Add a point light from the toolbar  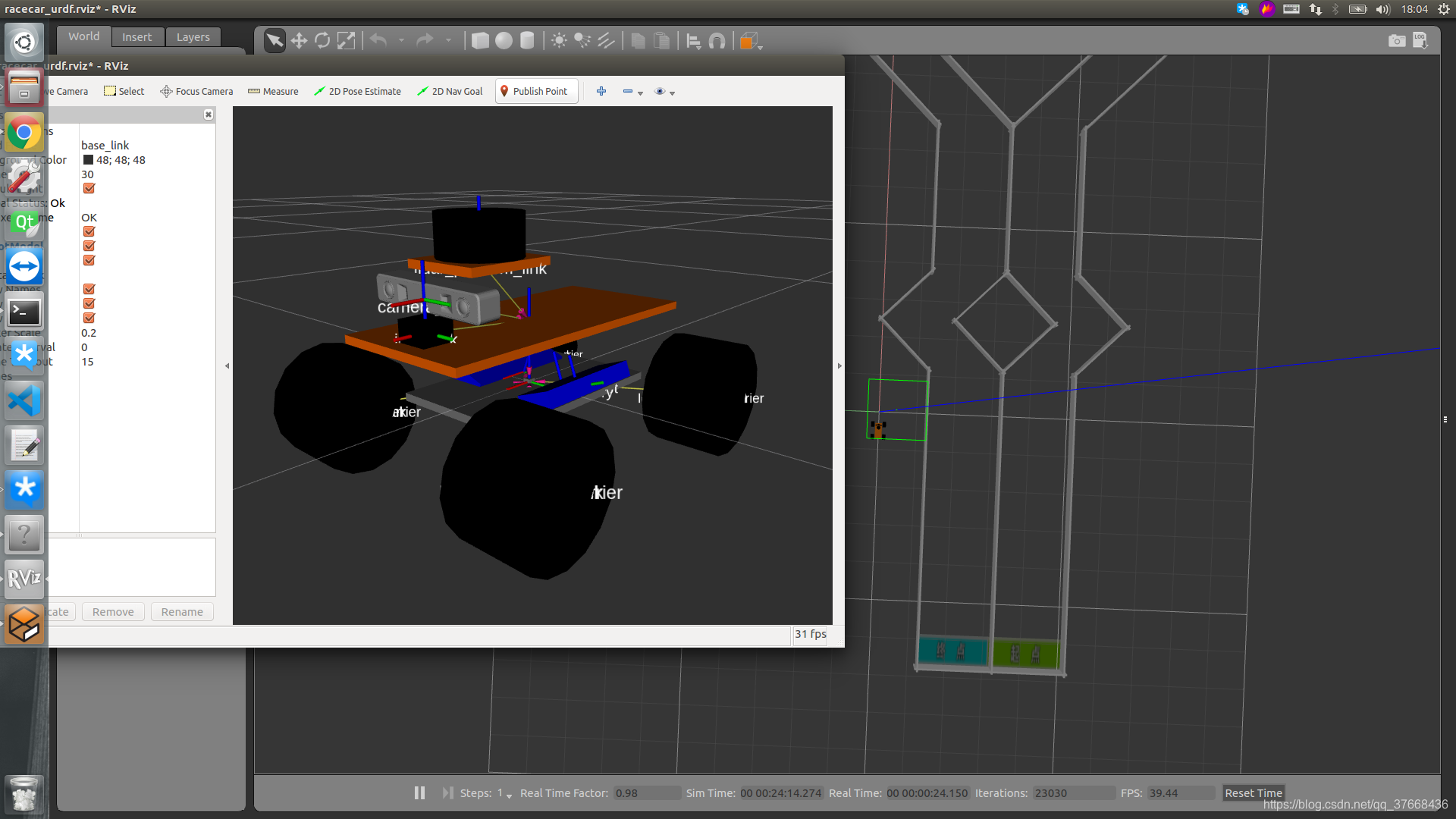click(x=559, y=41)
